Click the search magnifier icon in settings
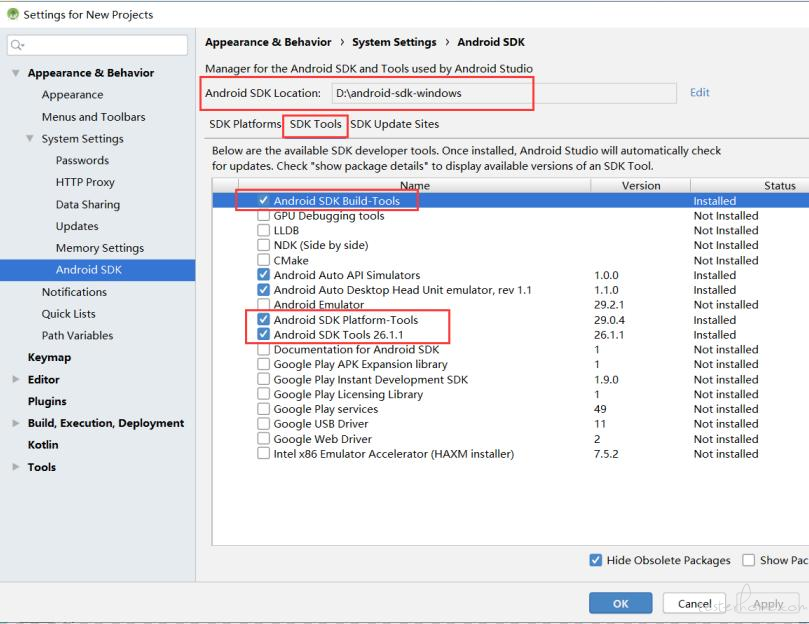The width and height of the screenshot is (809, 624). pyautogui.click(x=17, y=45)
